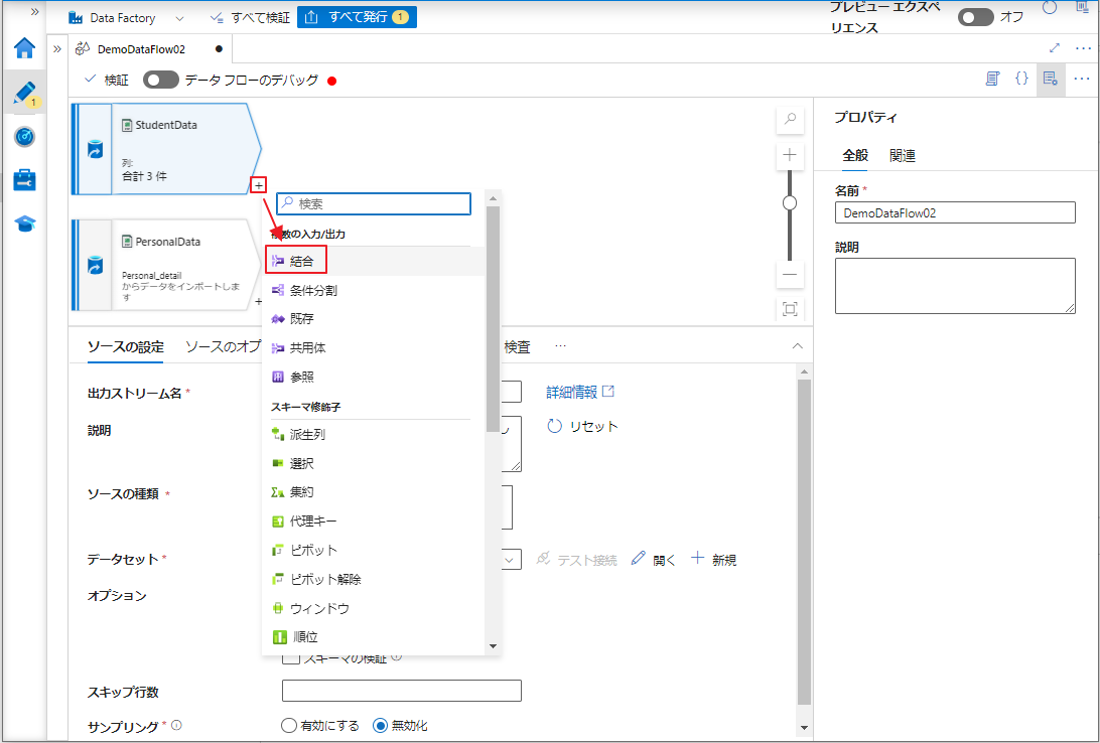Choose 派生列 derived column
Image resolution: width=1100 pixels, height=743 pixels.
375,435
